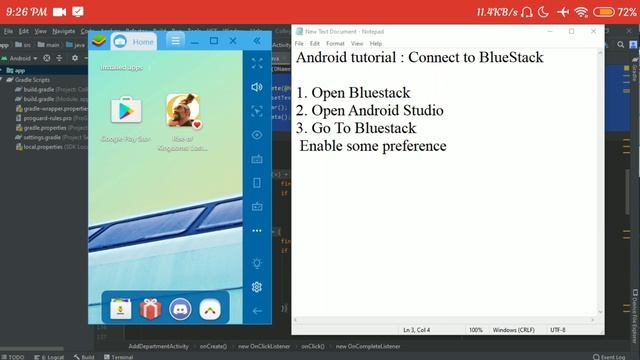640x360 pixels.
Task: Click AddDepartmentActivity in code breadcrumb
Action: click(x=158, y=347)
